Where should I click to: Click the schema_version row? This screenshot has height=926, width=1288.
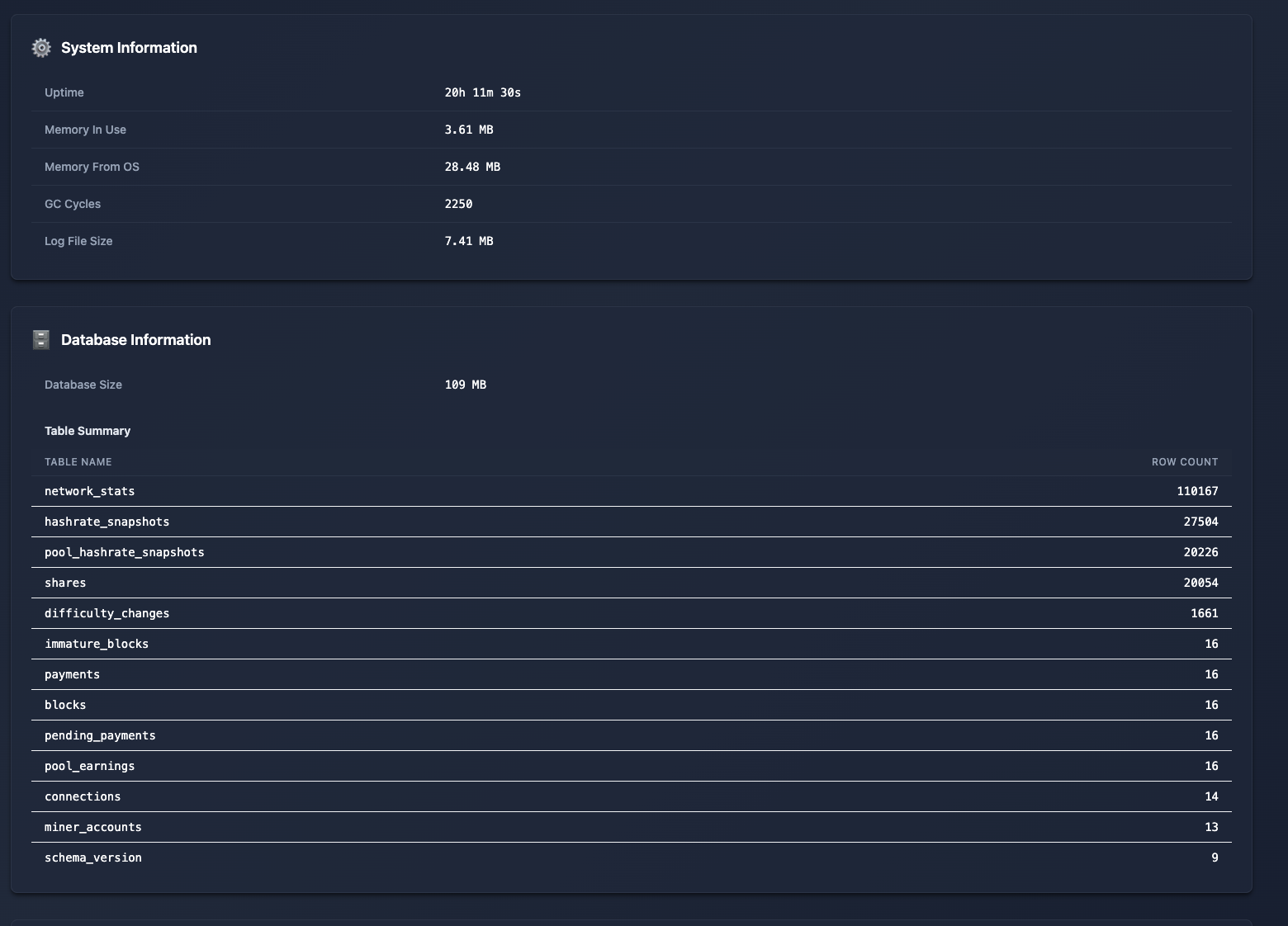92,857
